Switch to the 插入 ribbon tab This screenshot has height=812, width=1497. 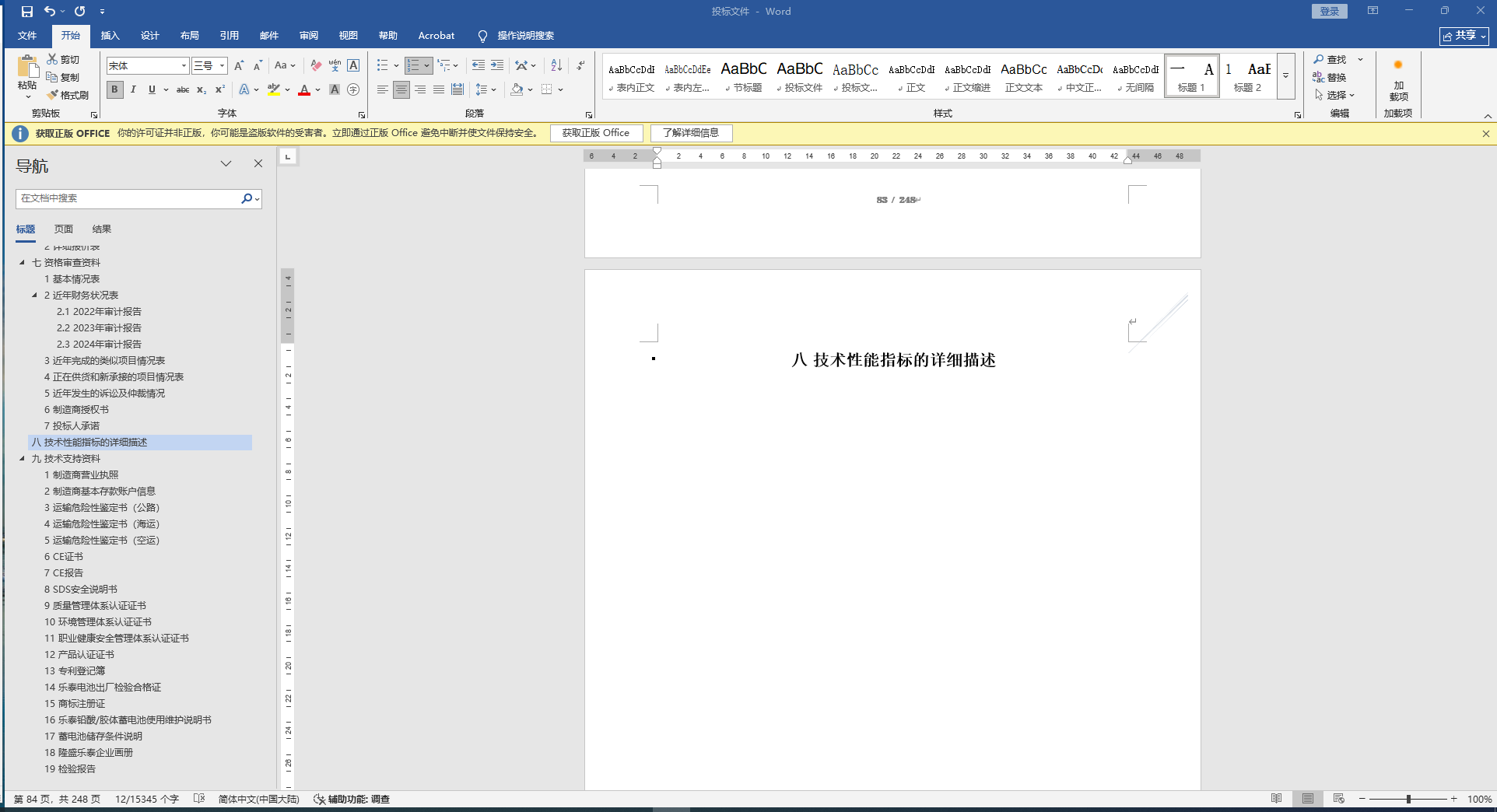[x=110, y=36]
